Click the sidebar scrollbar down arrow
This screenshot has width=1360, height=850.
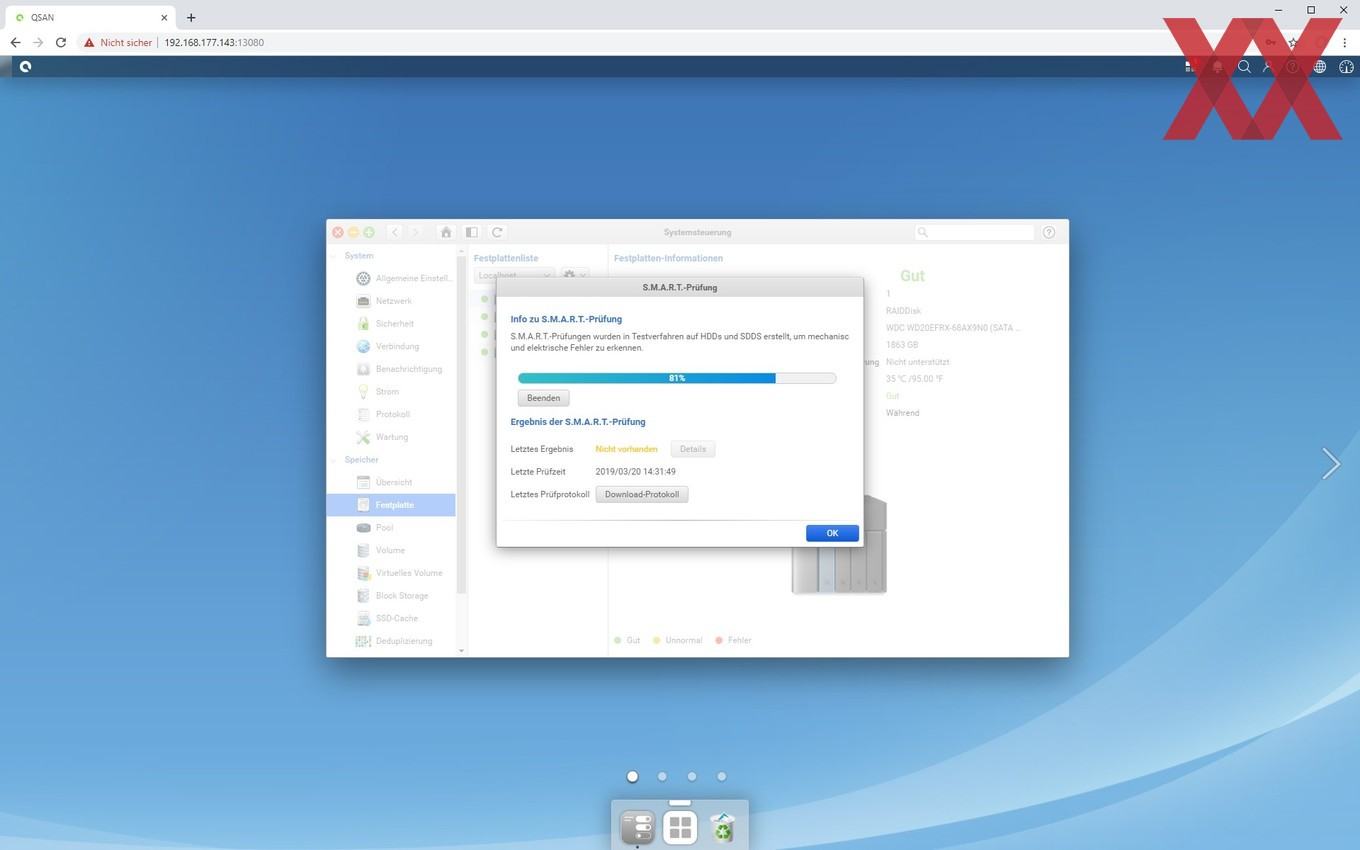461,651
